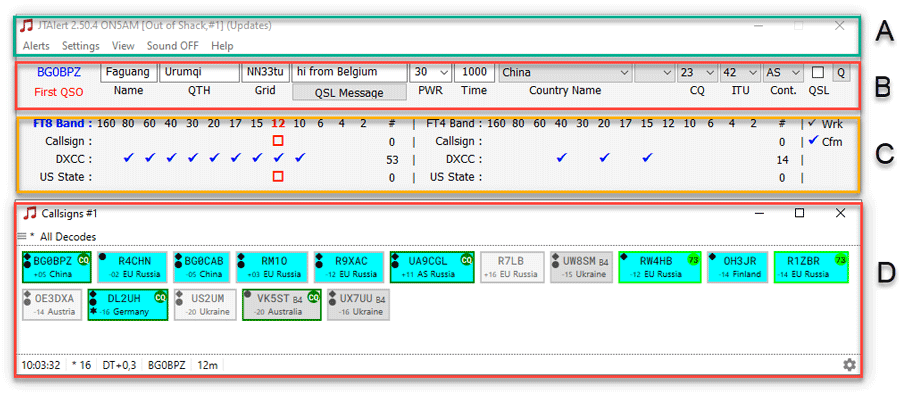
Task: Maximize the Callsigns #1 window
Action: (799, 213)
